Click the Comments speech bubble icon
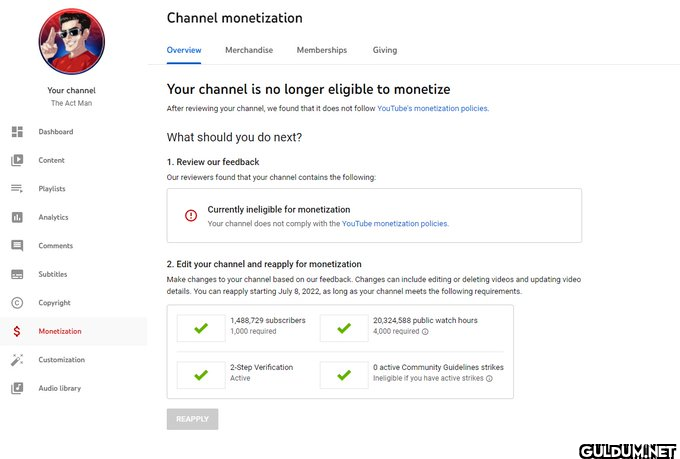 pyautogui.click(x=17, y=246)
